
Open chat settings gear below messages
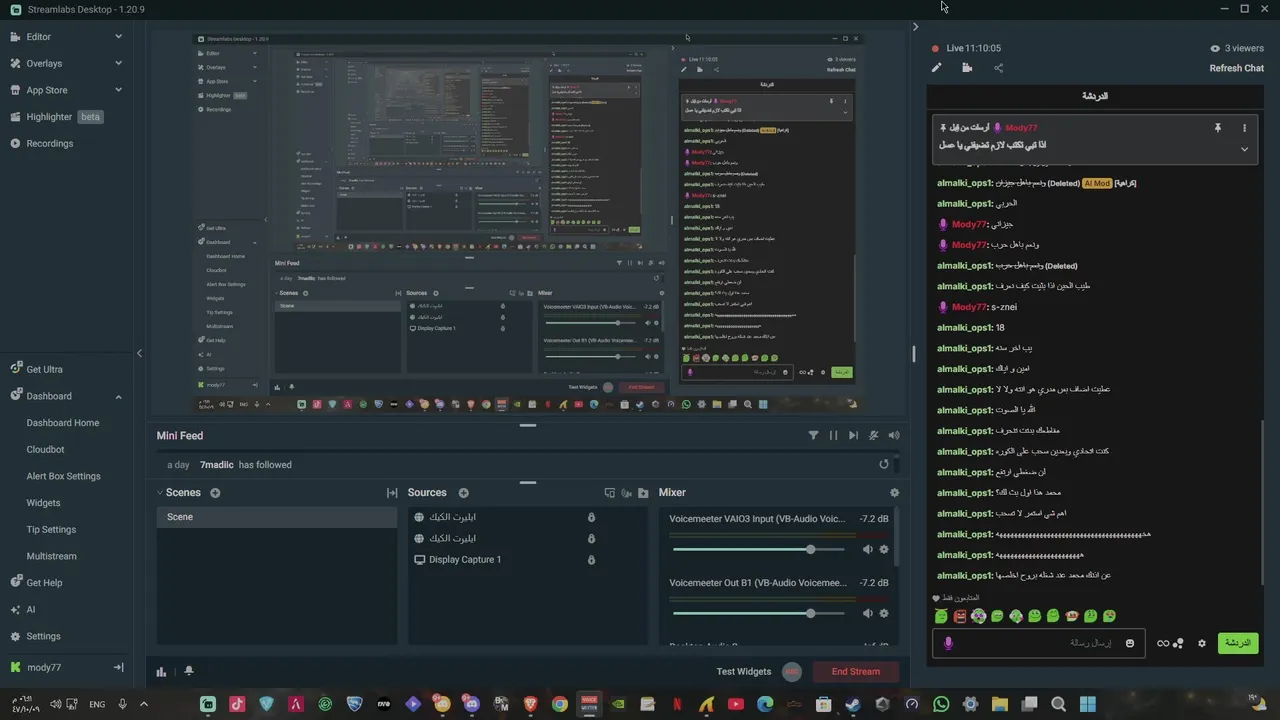[x=1202, y=643]
